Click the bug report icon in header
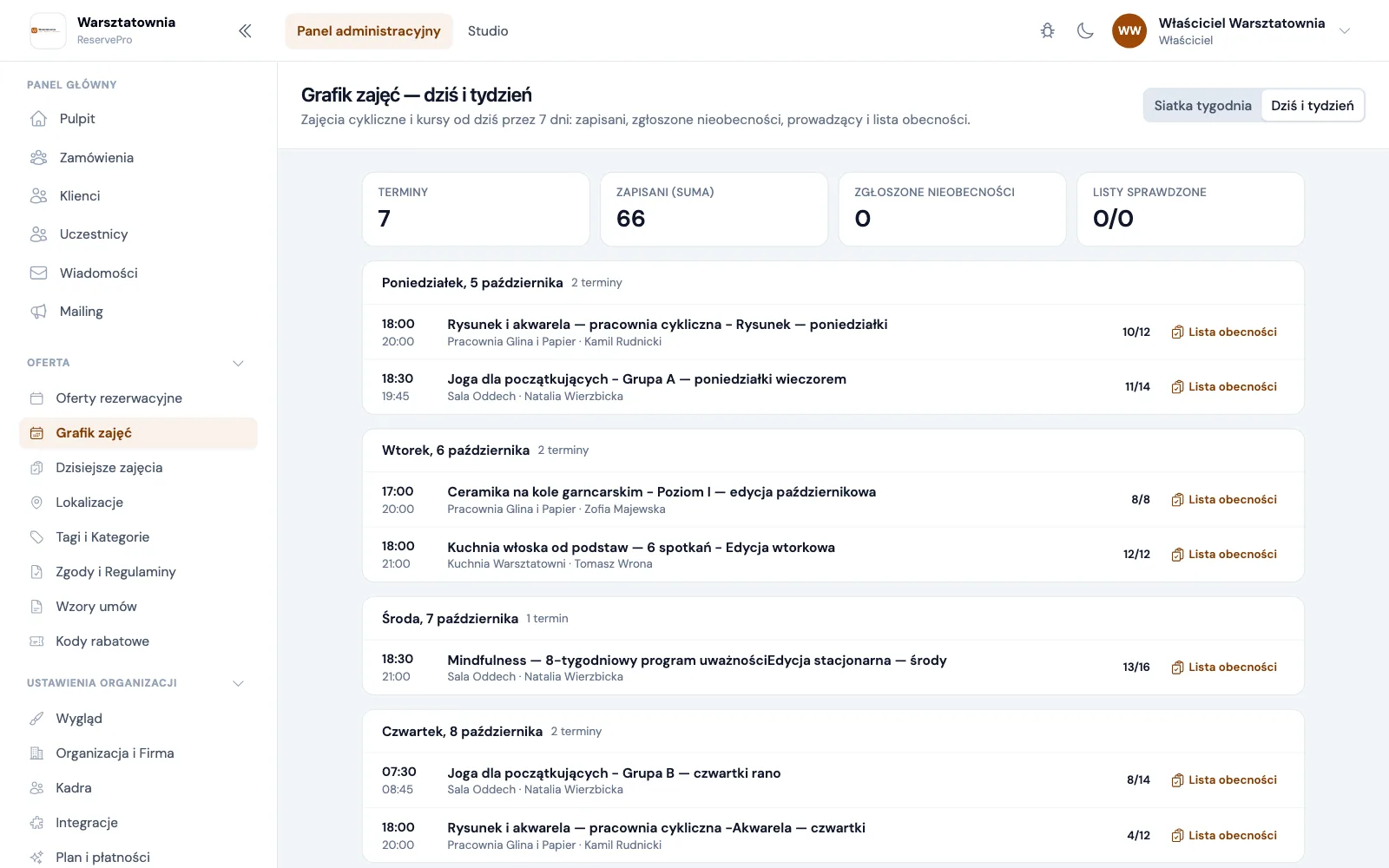Screen dimensions: 1389x868 1048,31
